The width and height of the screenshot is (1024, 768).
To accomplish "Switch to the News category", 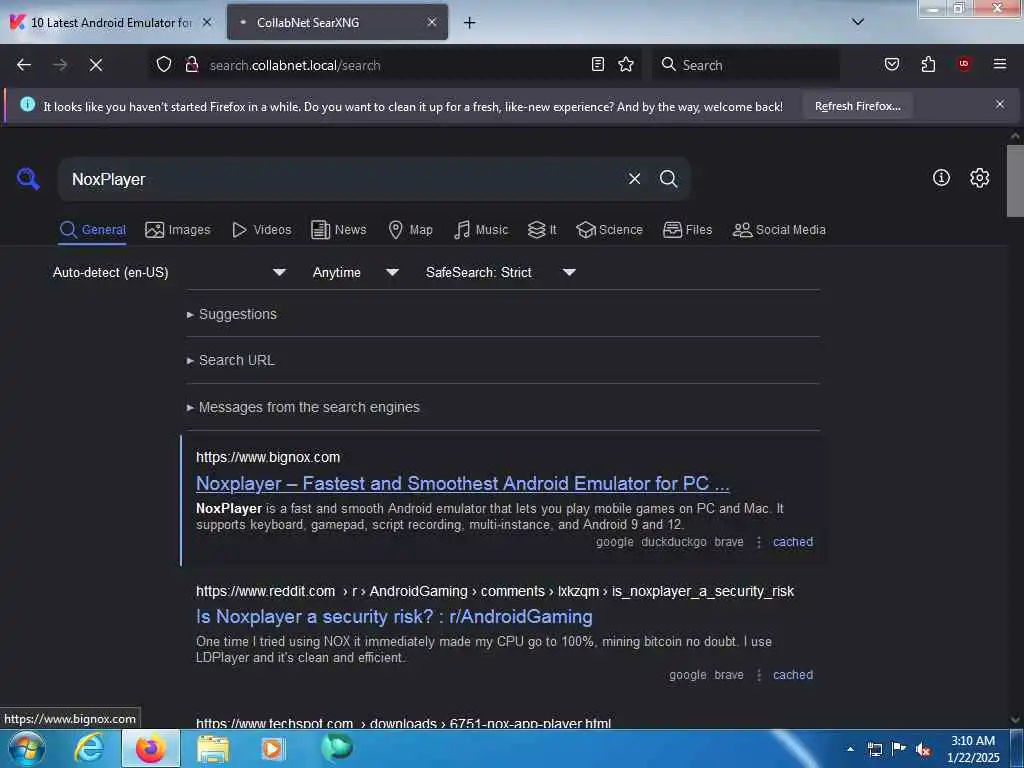I will [x=339, y=230].
